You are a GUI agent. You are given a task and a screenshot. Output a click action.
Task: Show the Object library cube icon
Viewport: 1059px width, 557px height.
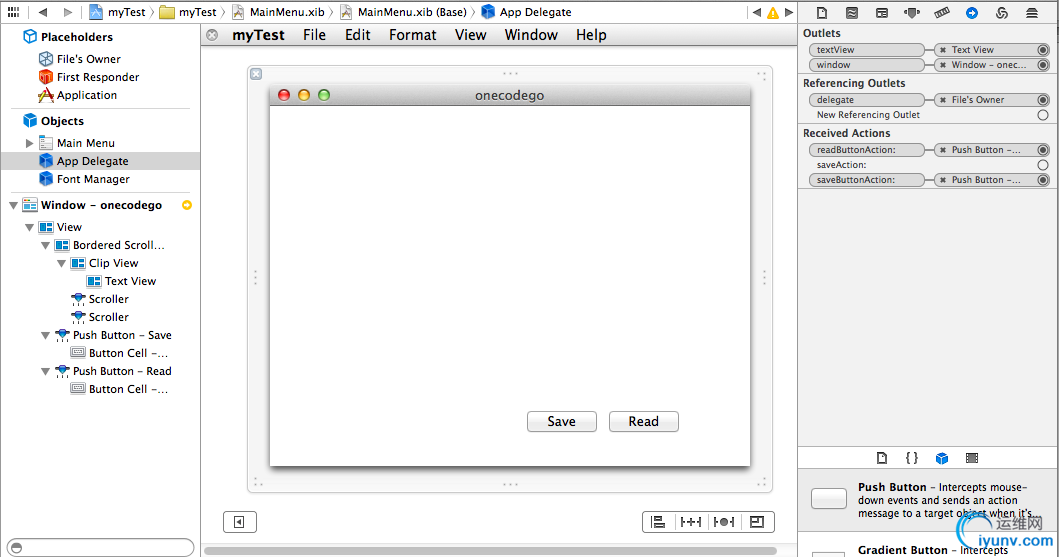click(x=942, y=458)
